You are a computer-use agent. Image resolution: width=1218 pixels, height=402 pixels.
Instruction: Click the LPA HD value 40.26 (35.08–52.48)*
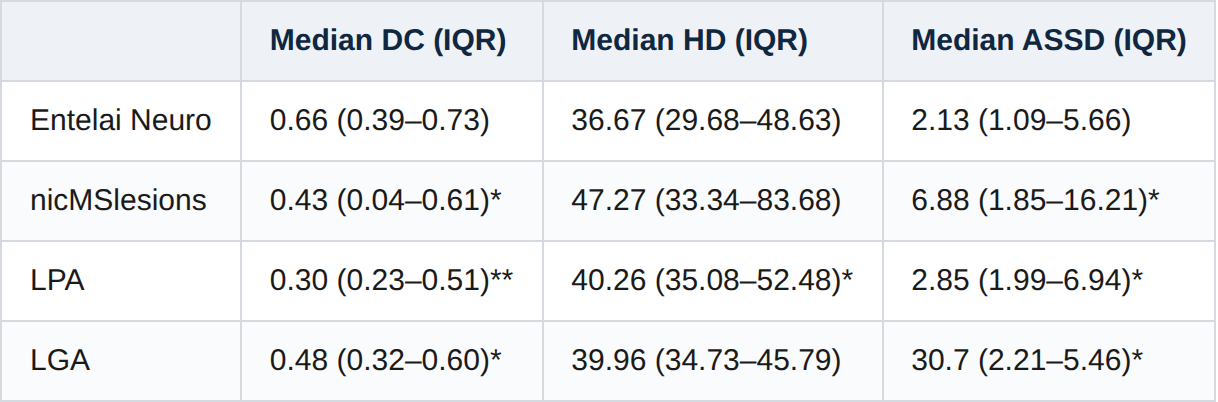[x=712, y=280]
